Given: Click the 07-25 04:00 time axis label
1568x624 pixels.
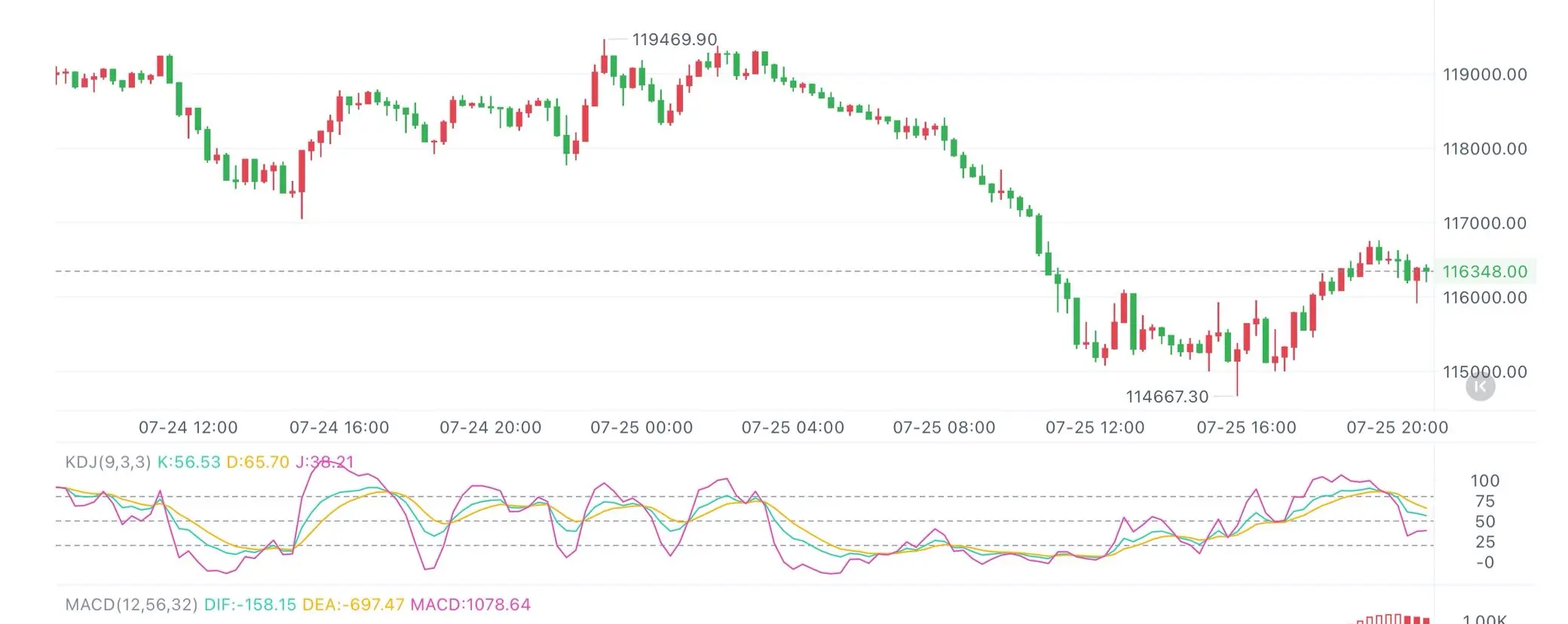Looking at the screenshot, I should [x=793, y=427].
